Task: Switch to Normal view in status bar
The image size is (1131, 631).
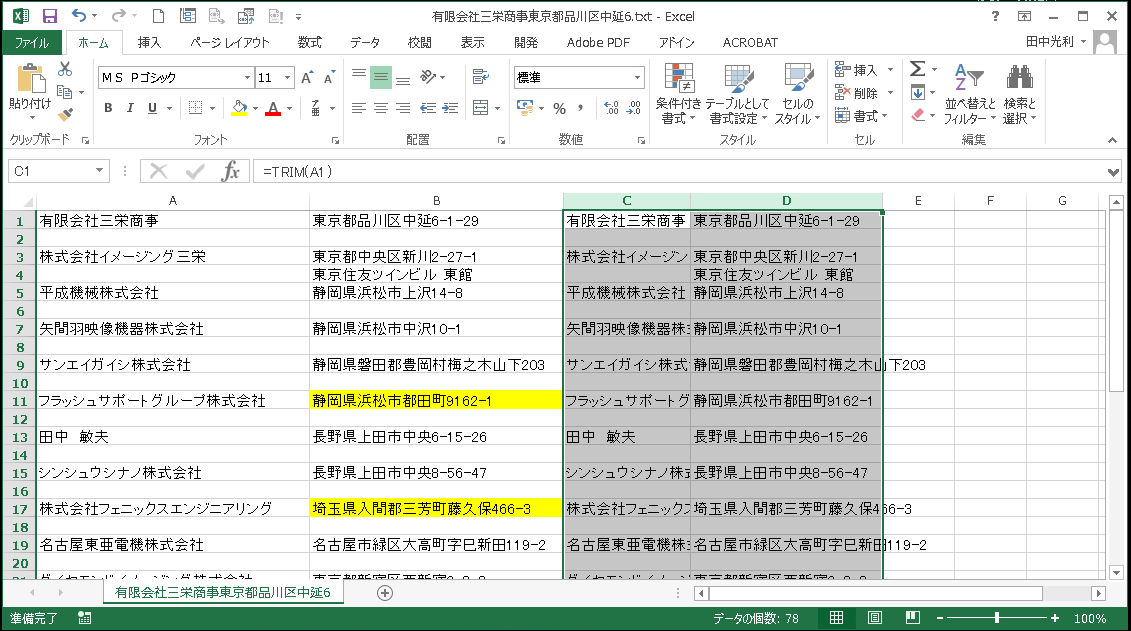Action: [837, 618]
